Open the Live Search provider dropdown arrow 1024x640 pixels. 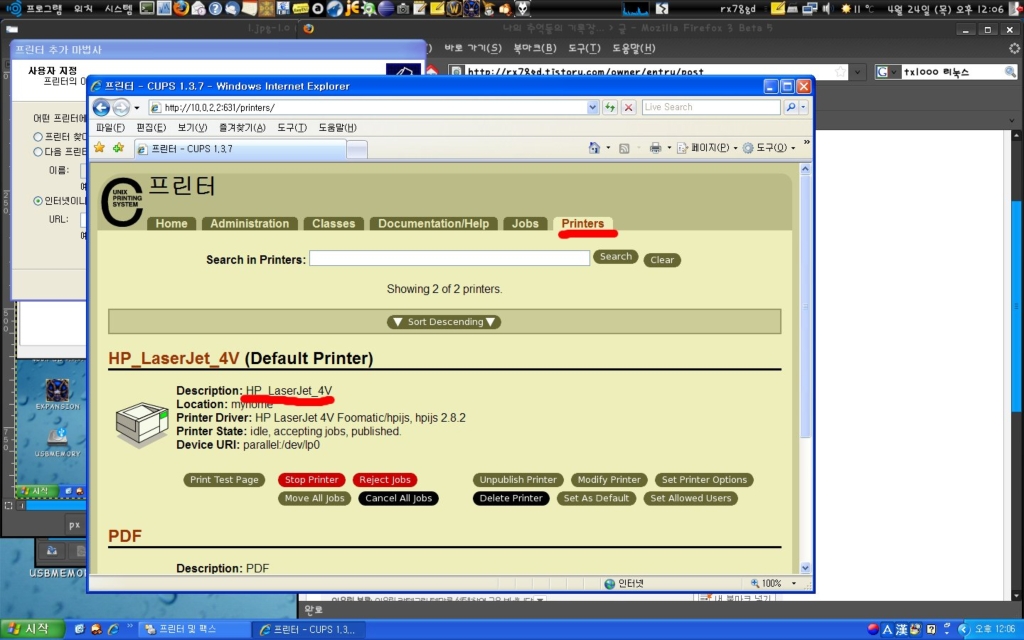(x=803, y=107)
